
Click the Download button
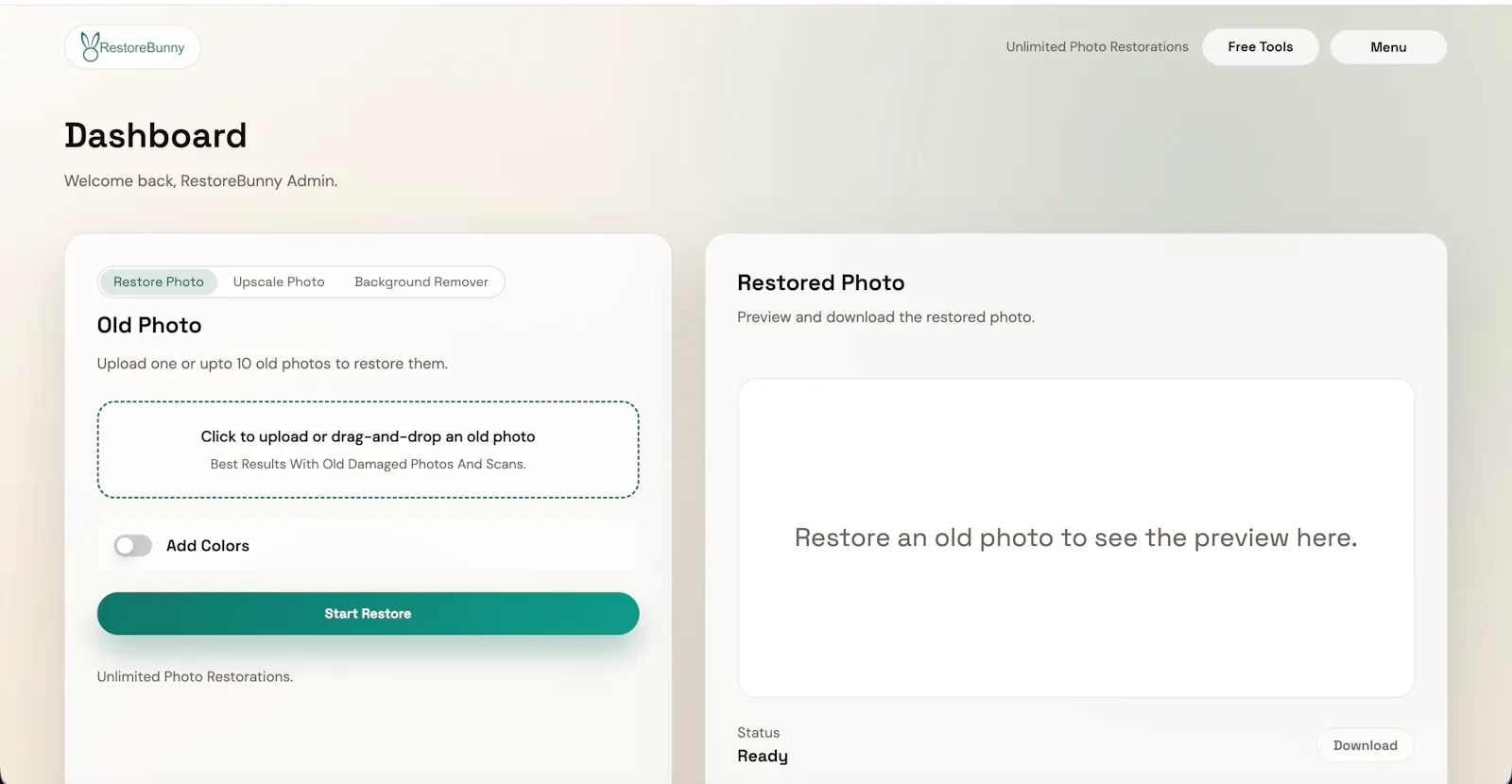click(1365, 745)
